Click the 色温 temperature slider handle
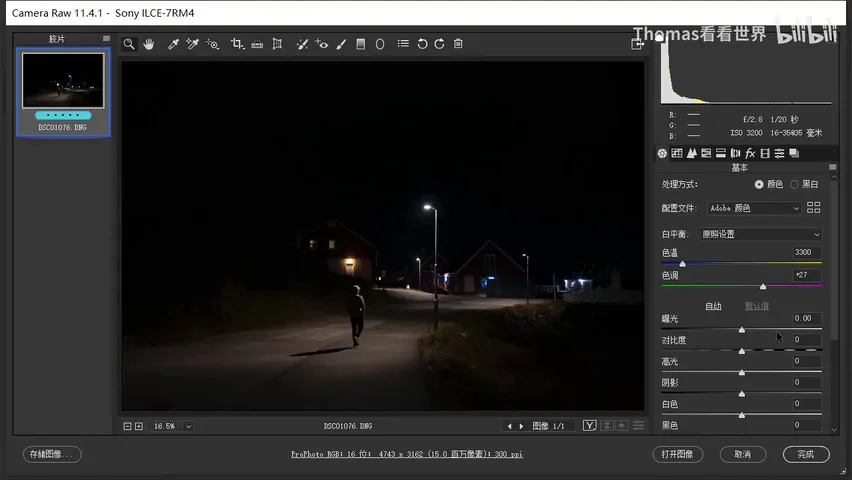The image size is (852, 480). [682, 264]
